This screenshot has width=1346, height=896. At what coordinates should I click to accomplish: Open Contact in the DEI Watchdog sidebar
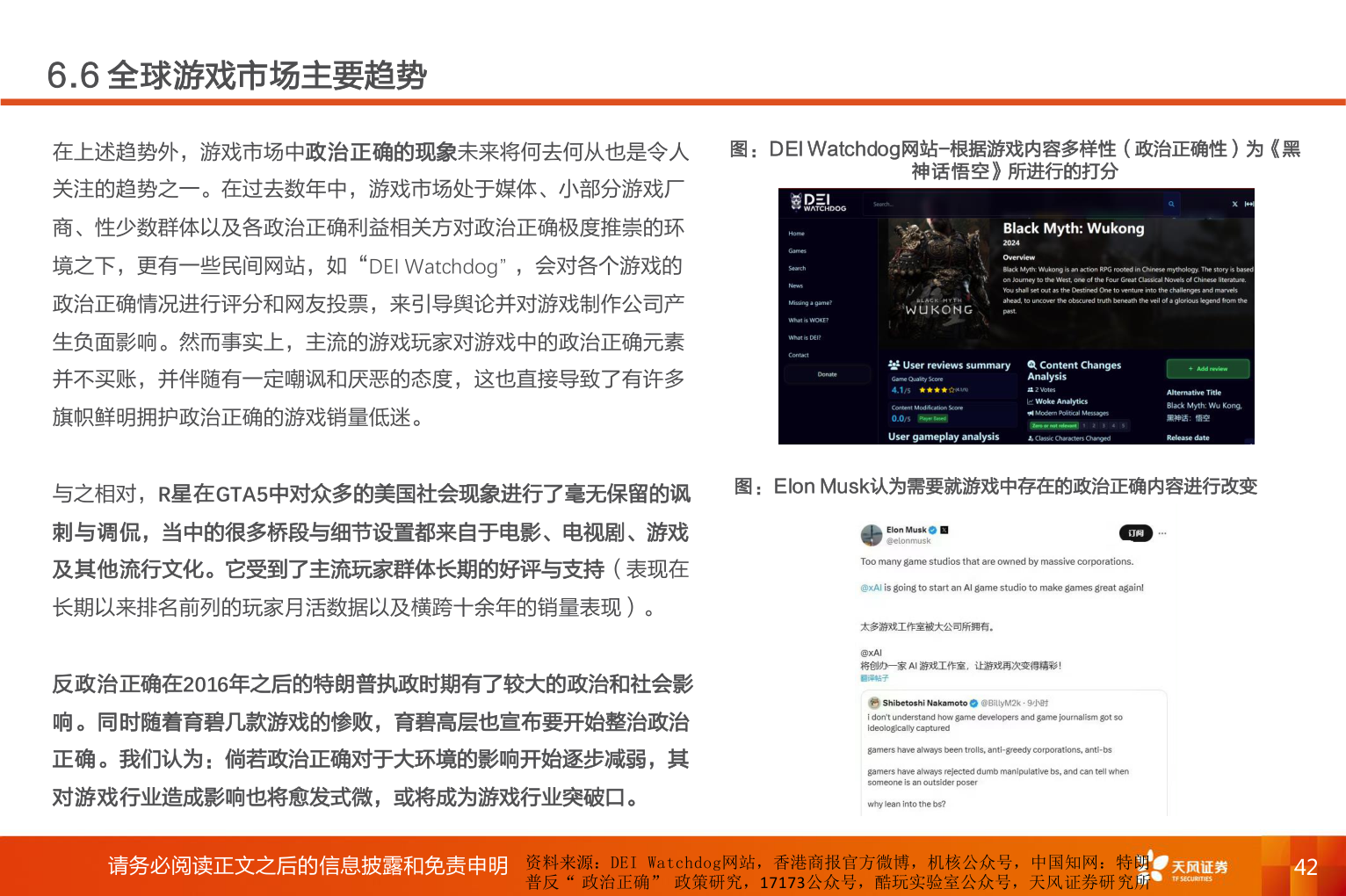[x=798, y=355]
